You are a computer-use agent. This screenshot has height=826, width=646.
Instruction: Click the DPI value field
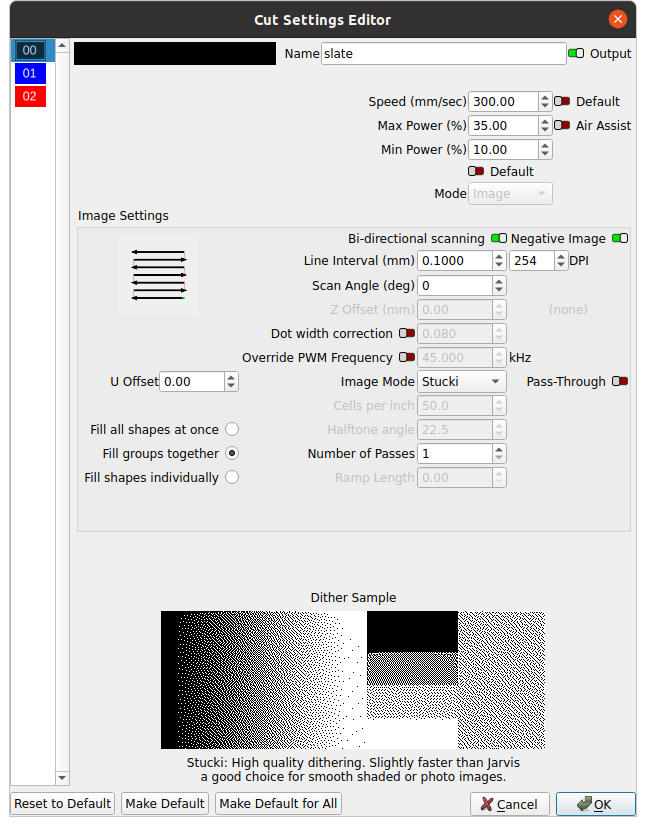532,261
